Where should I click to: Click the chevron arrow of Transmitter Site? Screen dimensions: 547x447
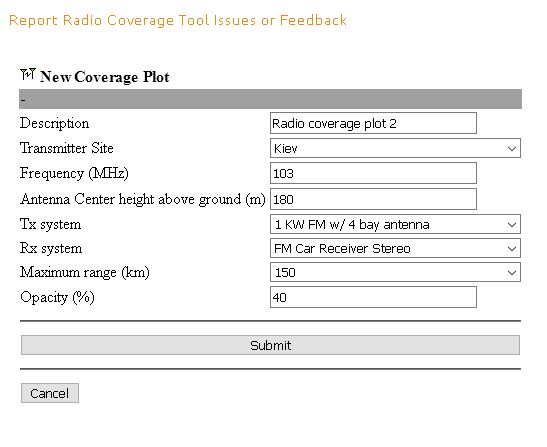point(512,149)
